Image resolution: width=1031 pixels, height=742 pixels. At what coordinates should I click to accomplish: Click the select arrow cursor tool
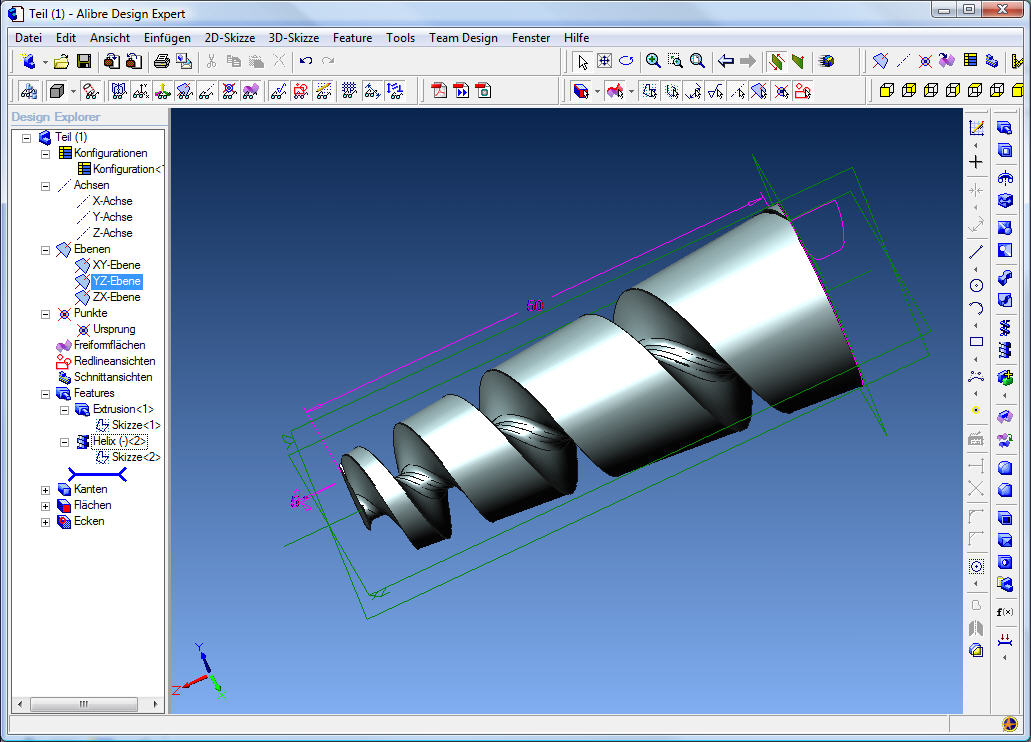click(582, 61)
